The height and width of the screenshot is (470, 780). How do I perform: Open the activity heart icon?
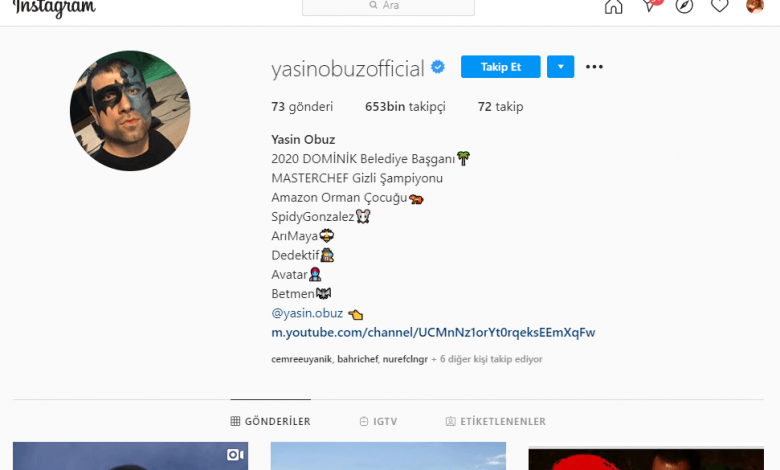coord(719,5)
